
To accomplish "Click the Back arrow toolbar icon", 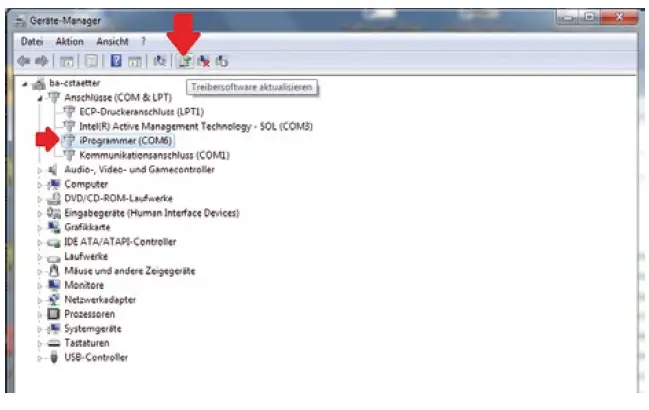I will pos(24,61).
